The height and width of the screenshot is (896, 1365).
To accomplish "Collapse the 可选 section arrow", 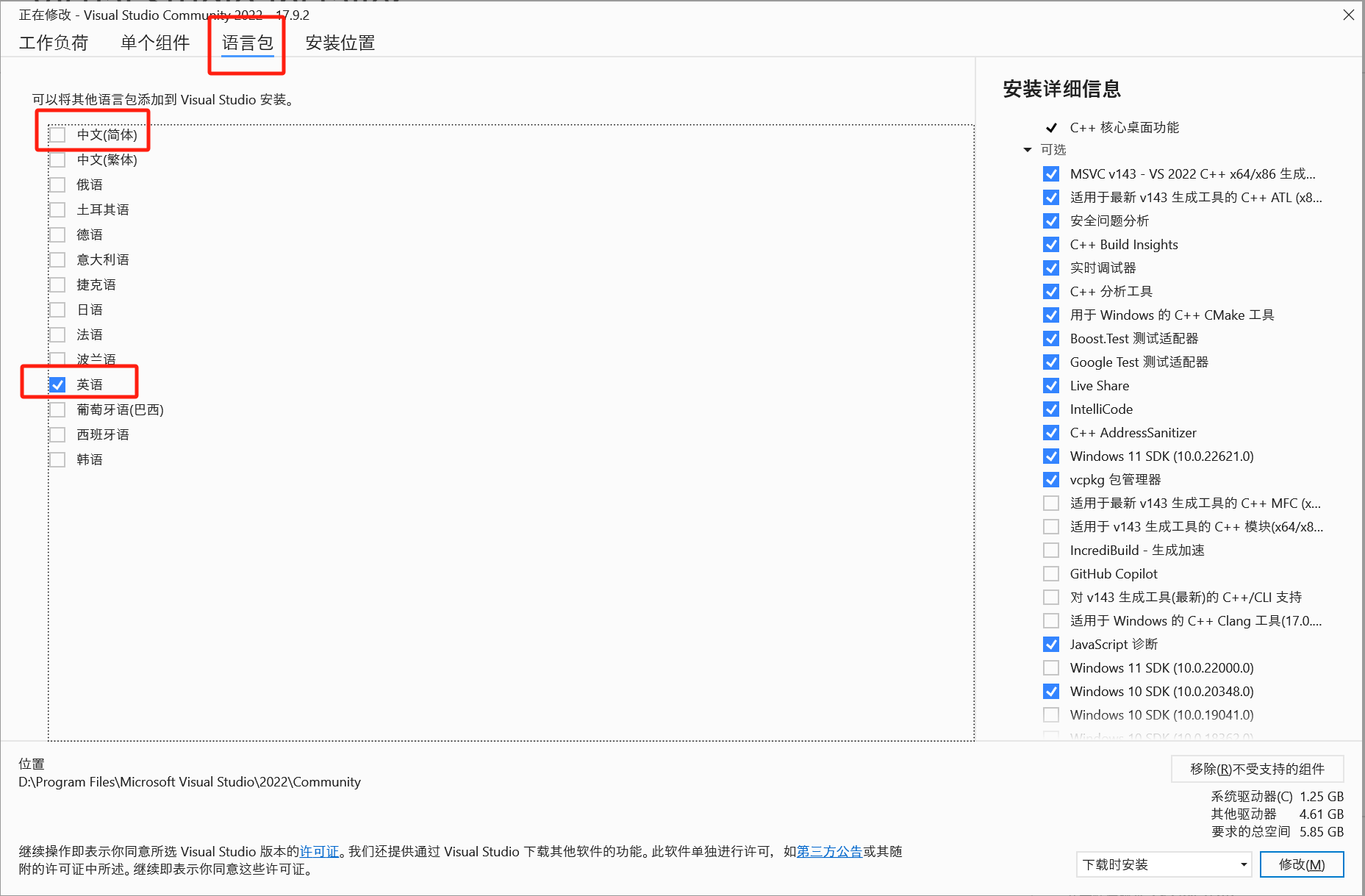I will 1028,150.
